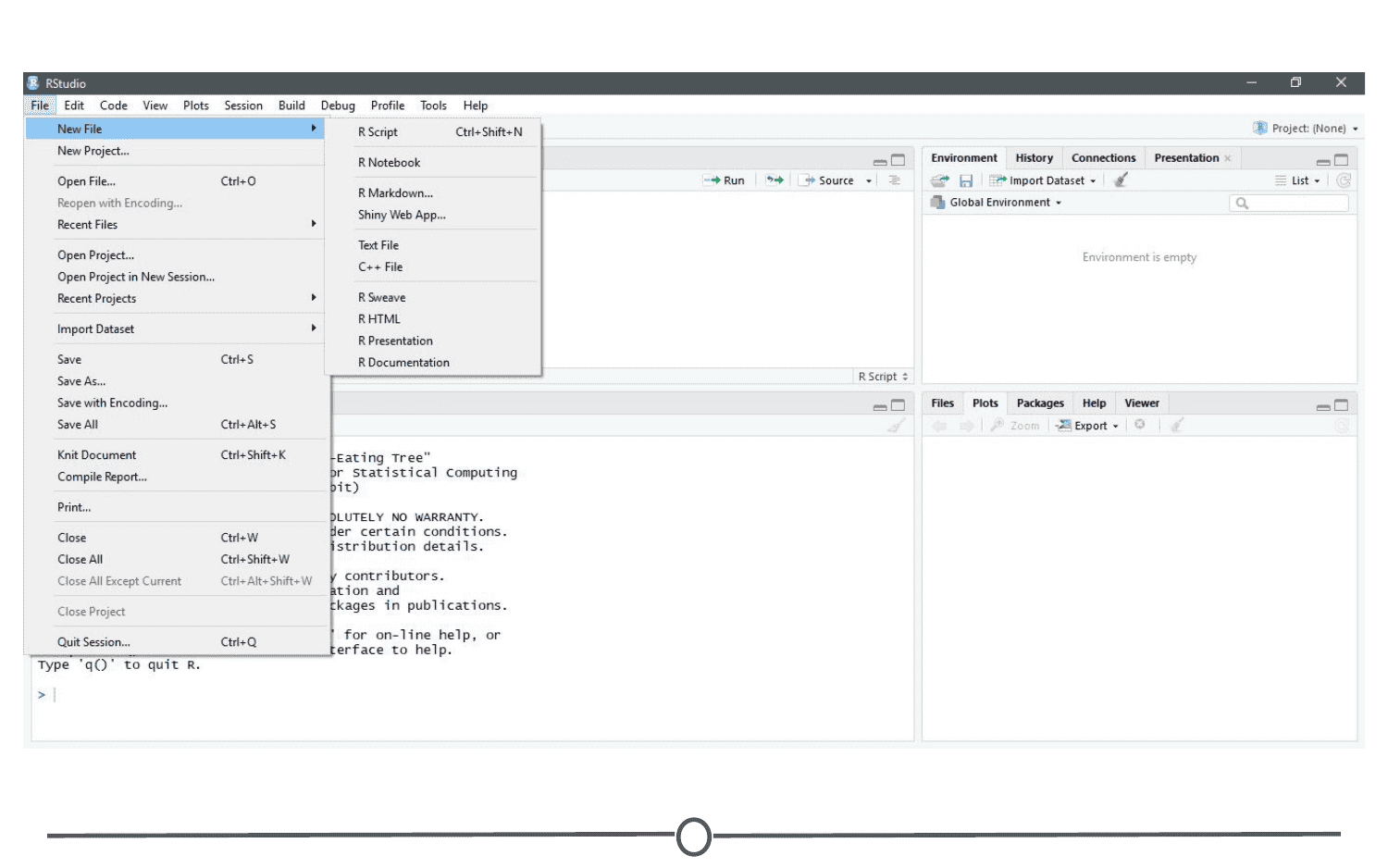This screenshot has width=1388, height=868.
Task: Minimize the source editor pane
Action: coord(880,161)
